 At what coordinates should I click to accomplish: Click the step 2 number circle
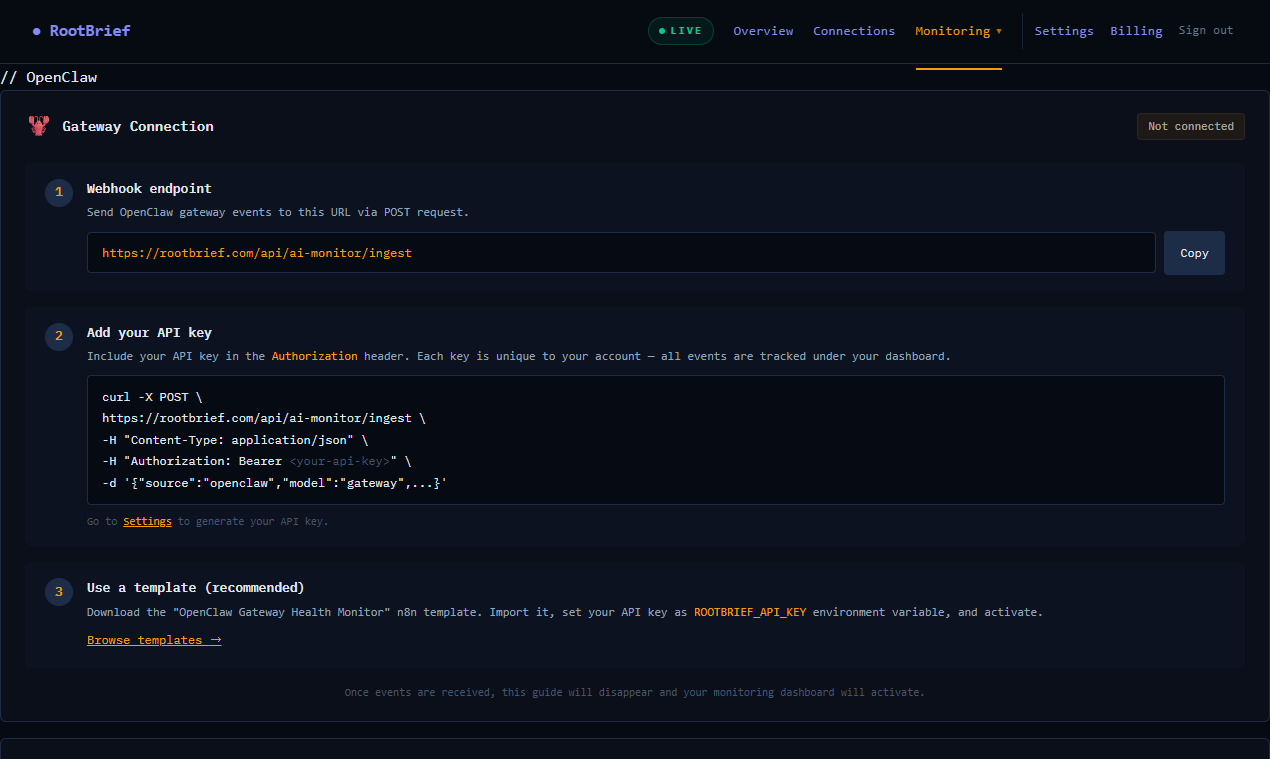pyautogui.click(x=59, y=336)
